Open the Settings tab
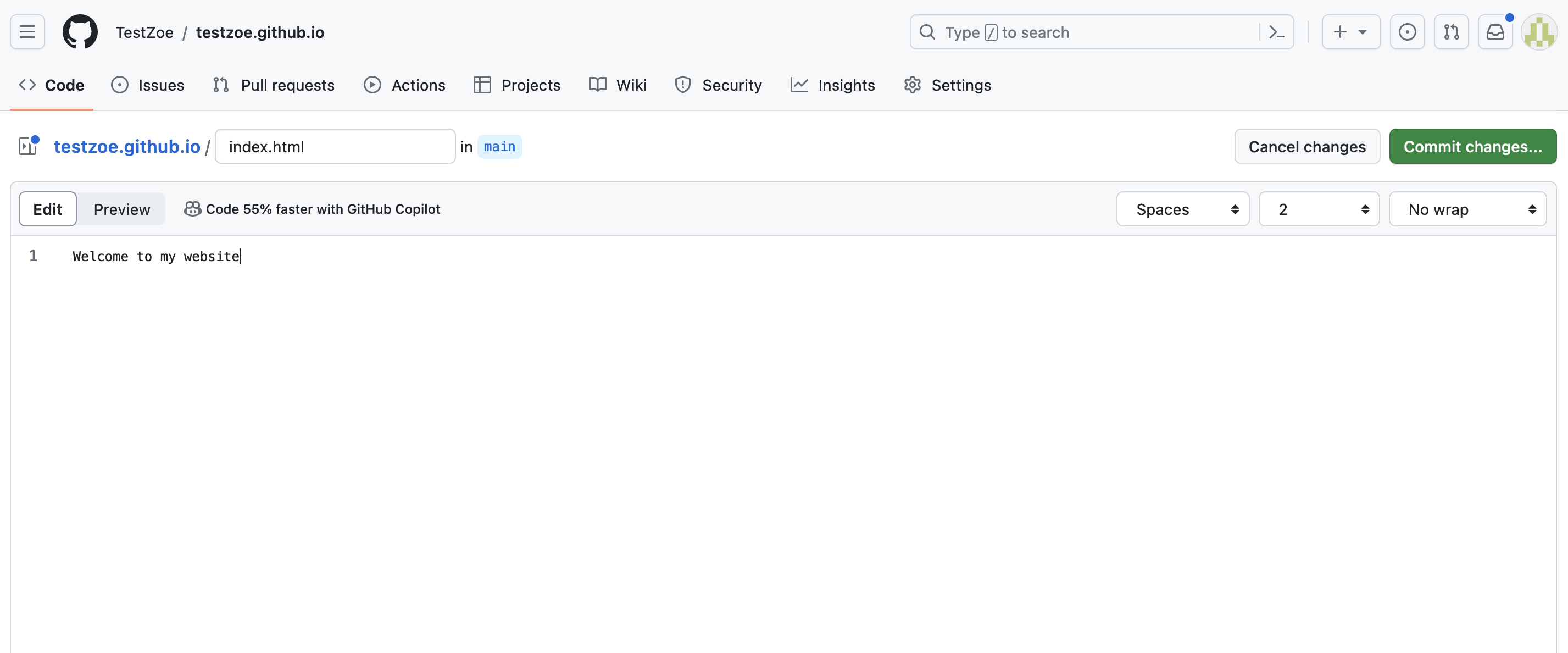This screenshot has height=653, width=1568. point(947,85)
